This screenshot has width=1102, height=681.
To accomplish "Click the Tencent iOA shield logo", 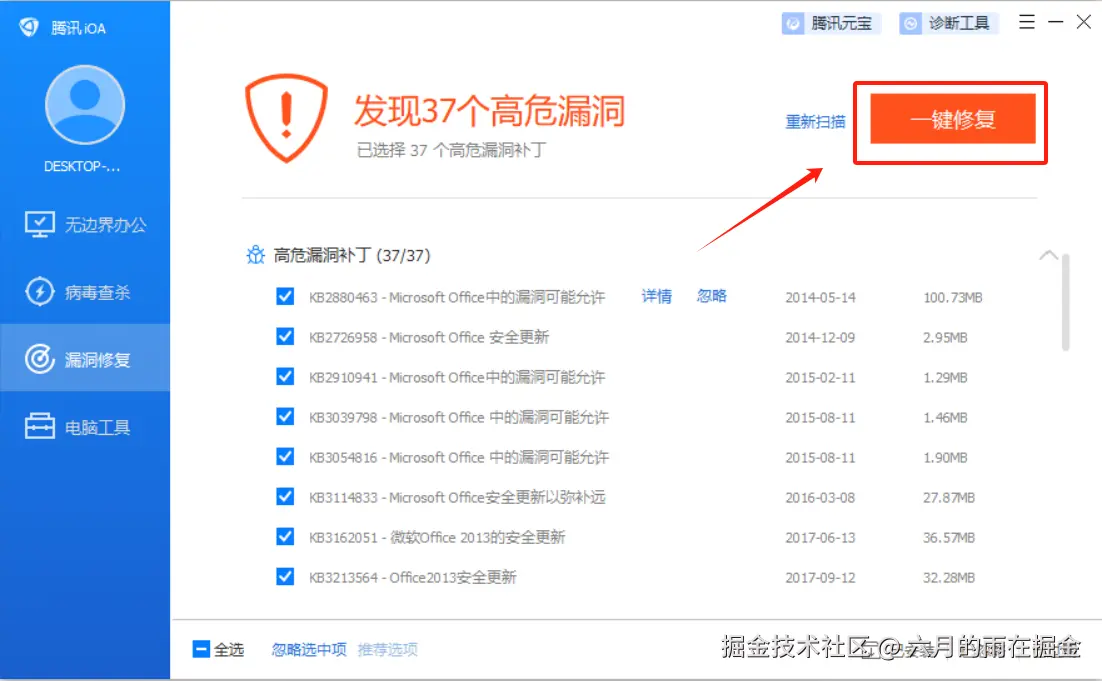I will (x=30, y=27).
